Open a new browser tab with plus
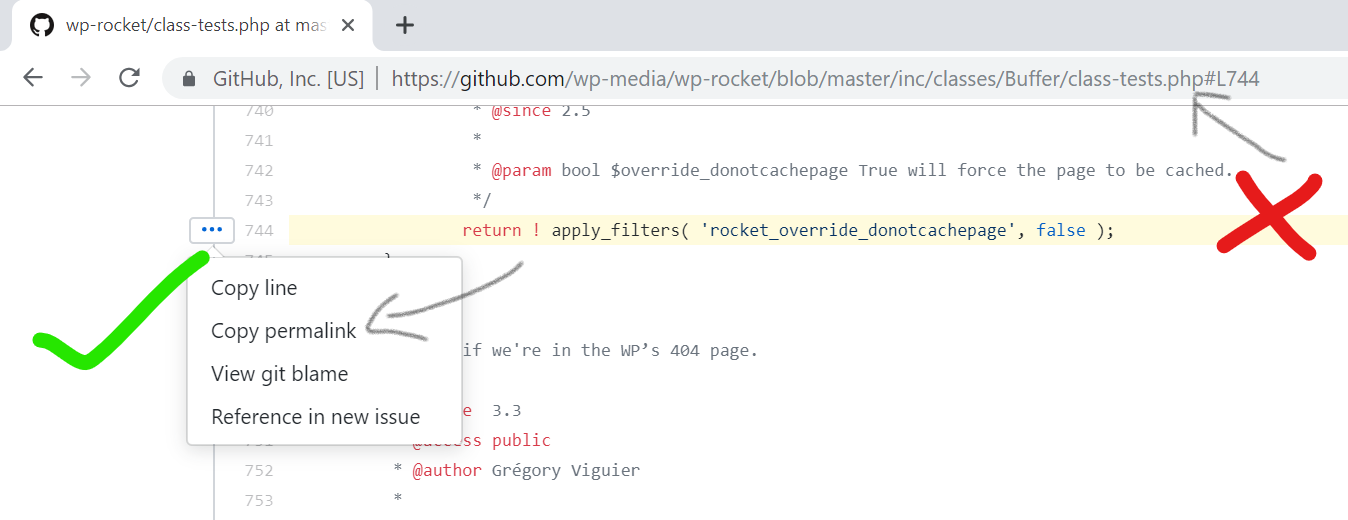 click(404, 26)
